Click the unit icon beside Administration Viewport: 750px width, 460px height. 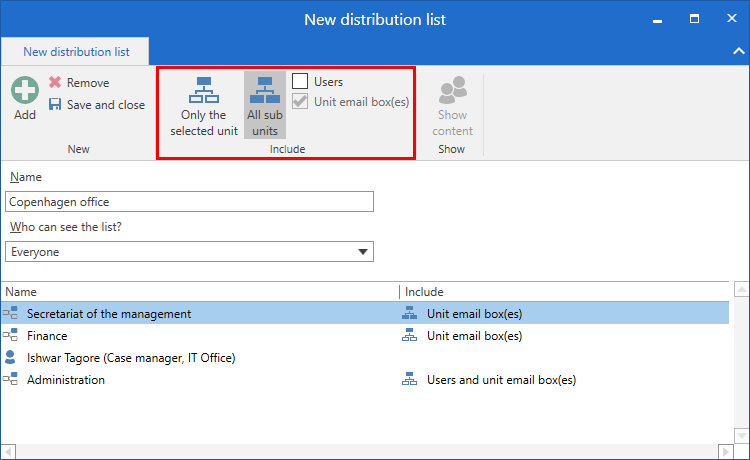tap(11, 380)
